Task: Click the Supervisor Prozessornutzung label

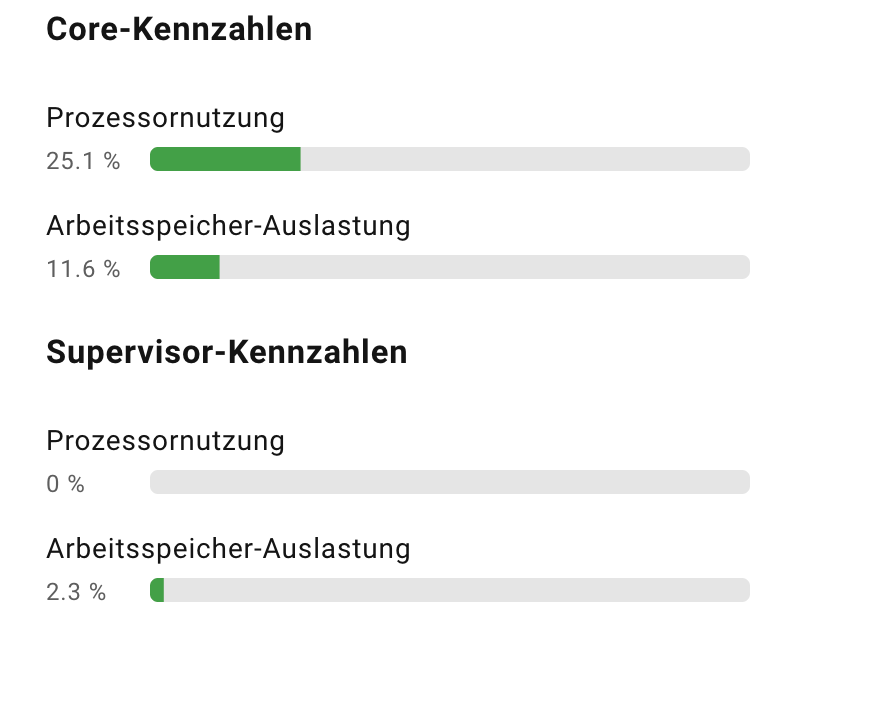Action: (x=165, y=441)
